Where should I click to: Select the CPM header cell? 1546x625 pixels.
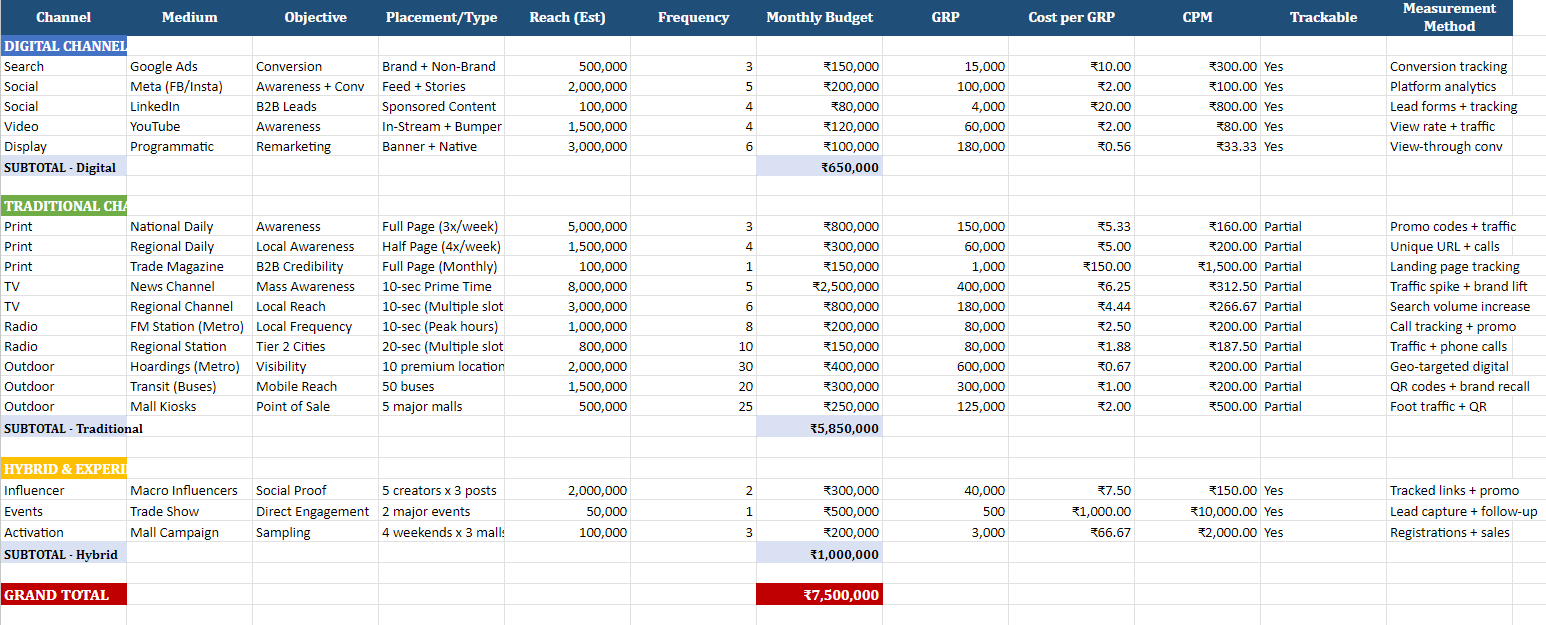(1197, 17)
